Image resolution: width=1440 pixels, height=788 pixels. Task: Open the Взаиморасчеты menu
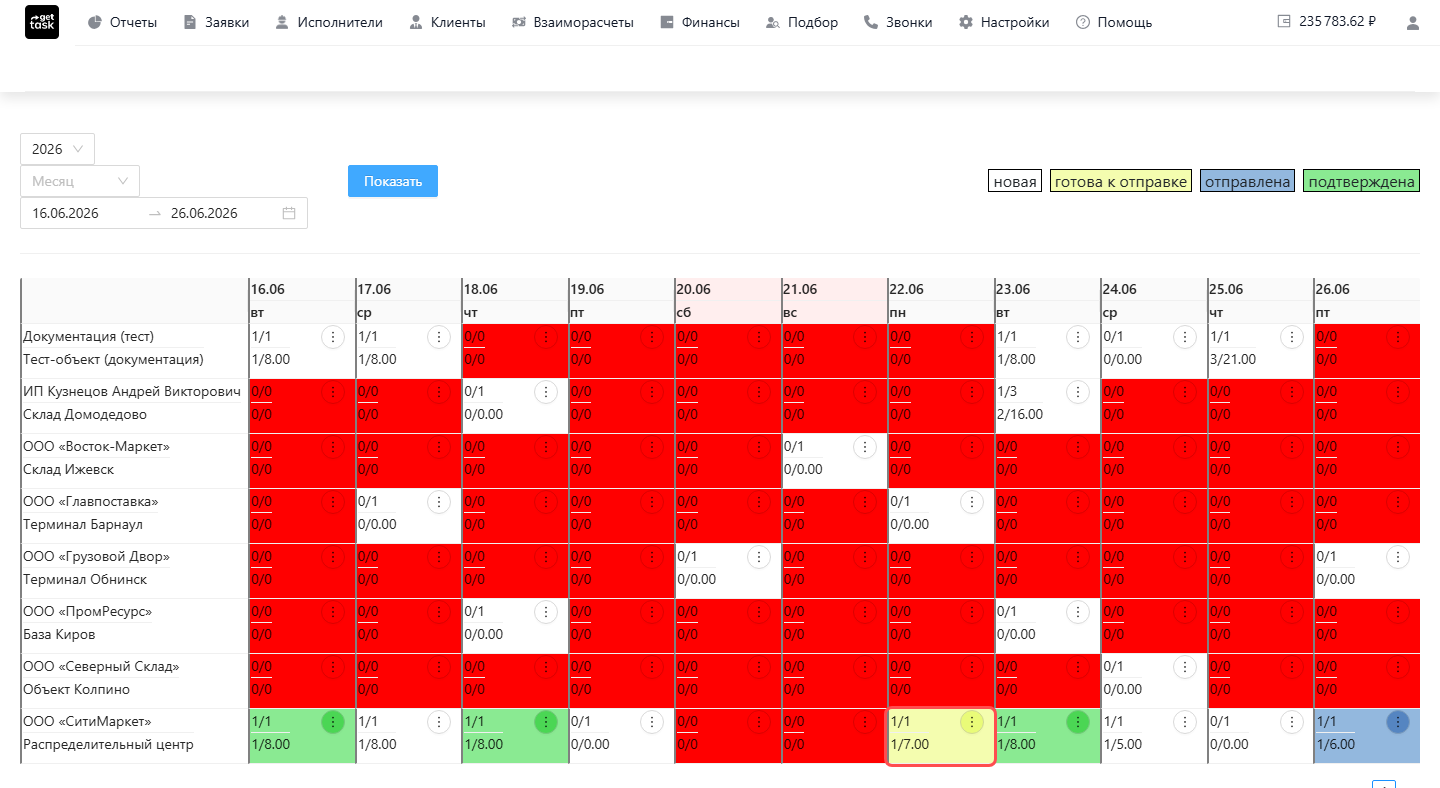pyautogui.click(x=572, y=22)
